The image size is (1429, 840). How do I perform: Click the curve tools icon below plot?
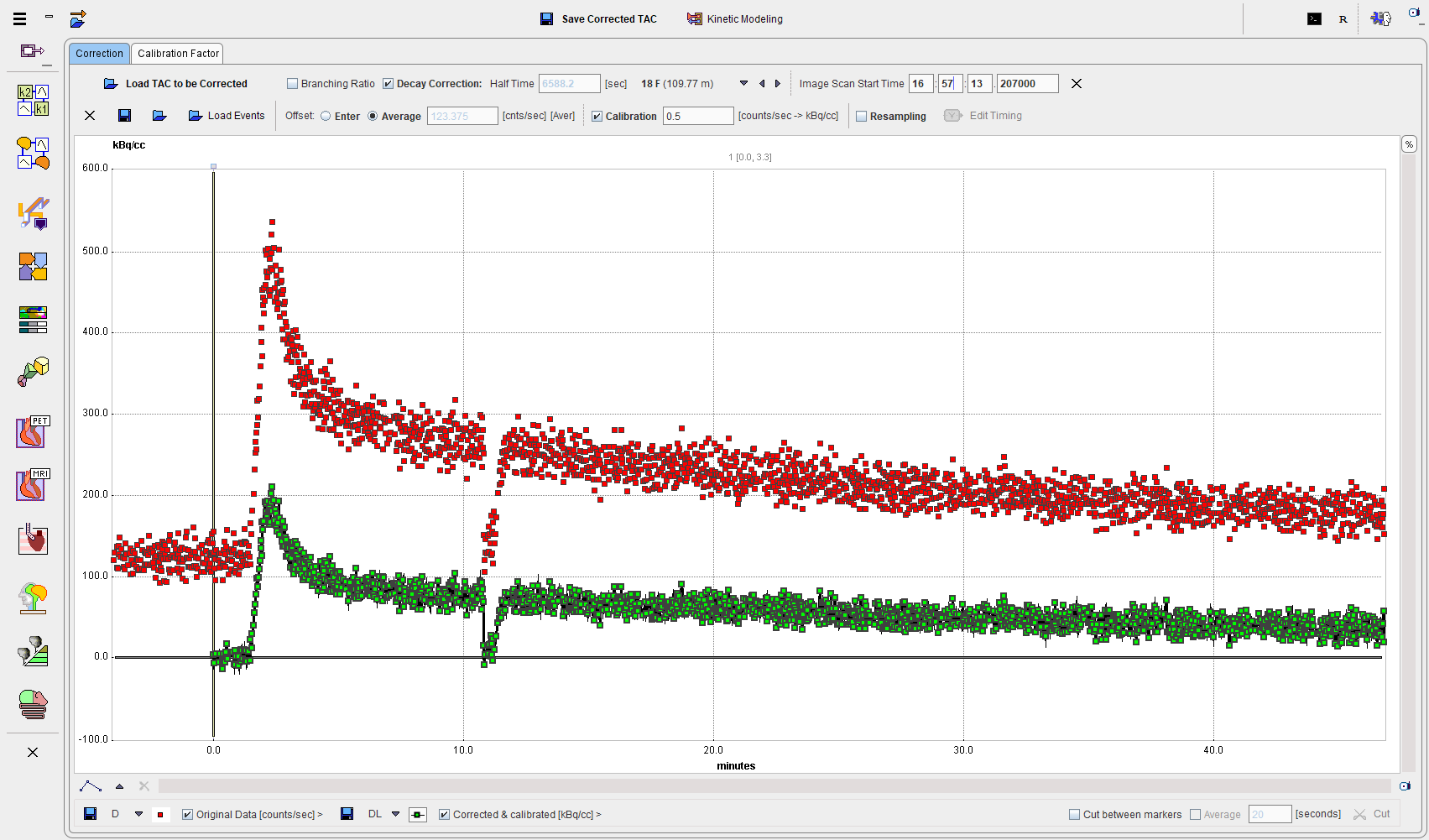pos(91,786)
